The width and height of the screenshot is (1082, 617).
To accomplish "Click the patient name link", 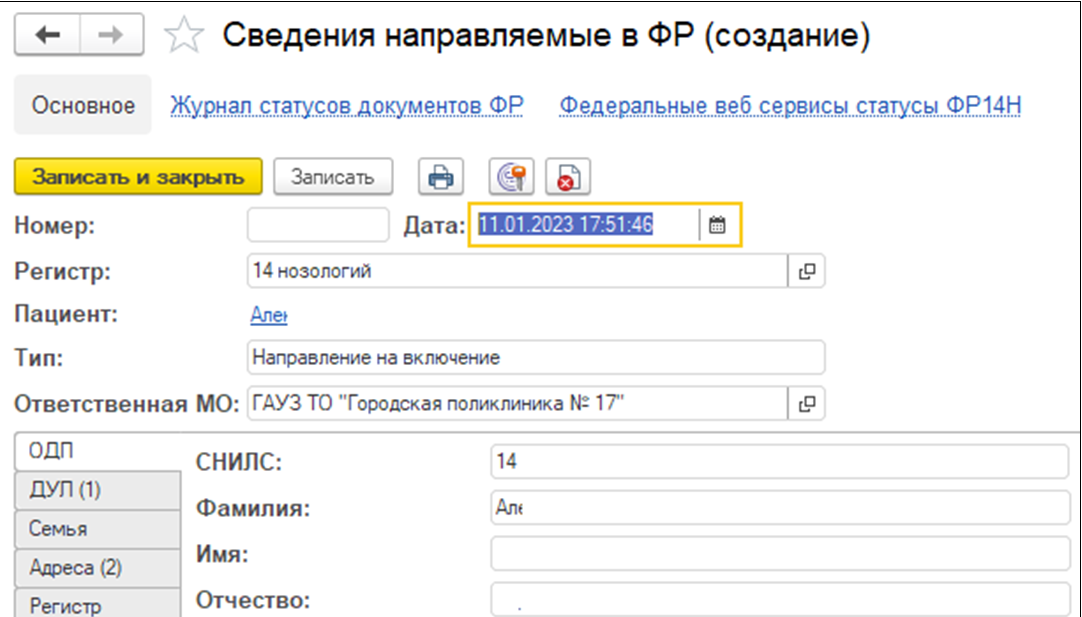I will click(x=267, y=316).
